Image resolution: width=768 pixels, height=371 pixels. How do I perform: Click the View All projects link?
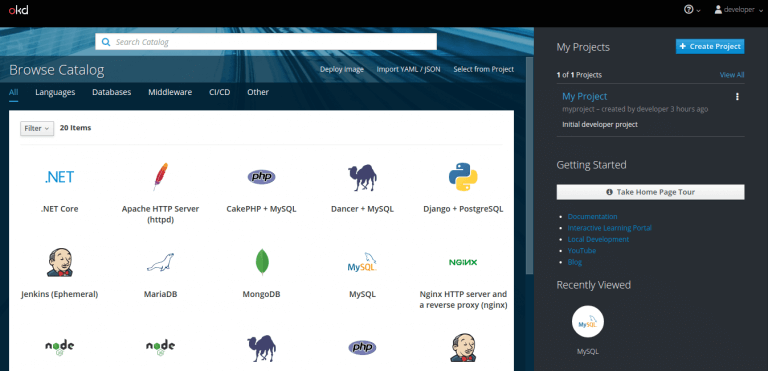[732, 75]
